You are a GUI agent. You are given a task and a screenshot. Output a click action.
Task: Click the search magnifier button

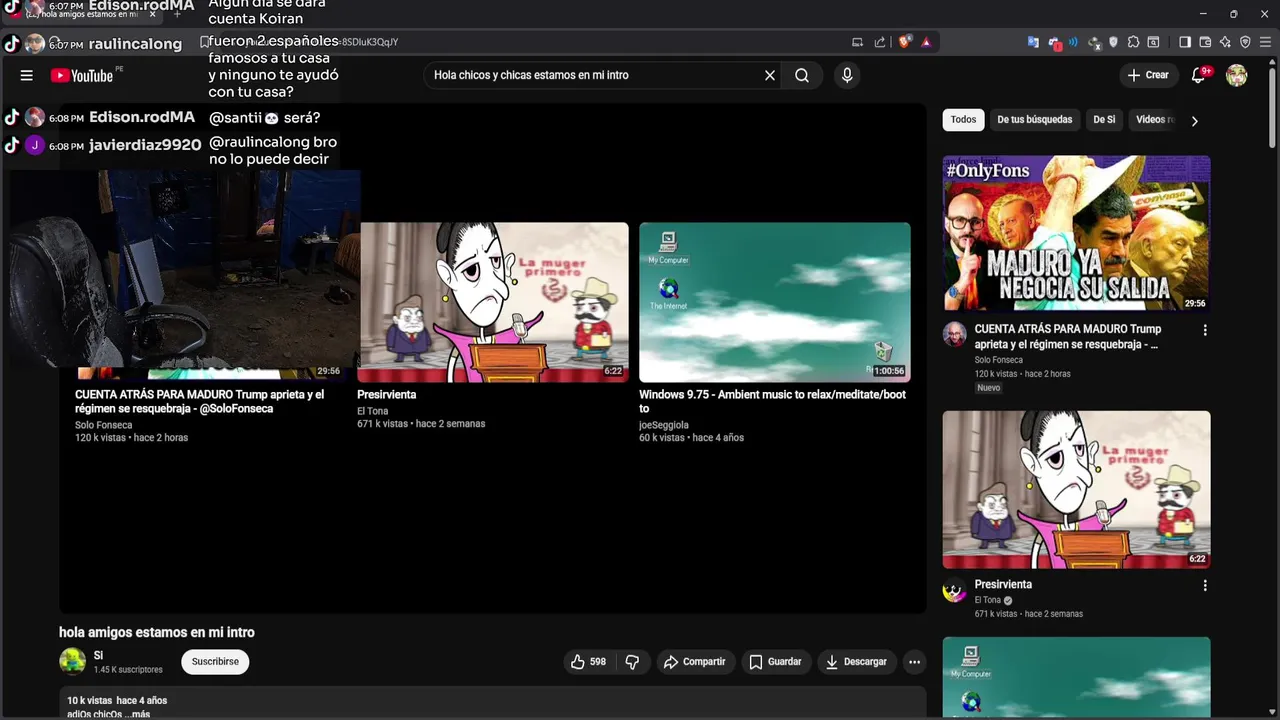(x=802, y=75)
